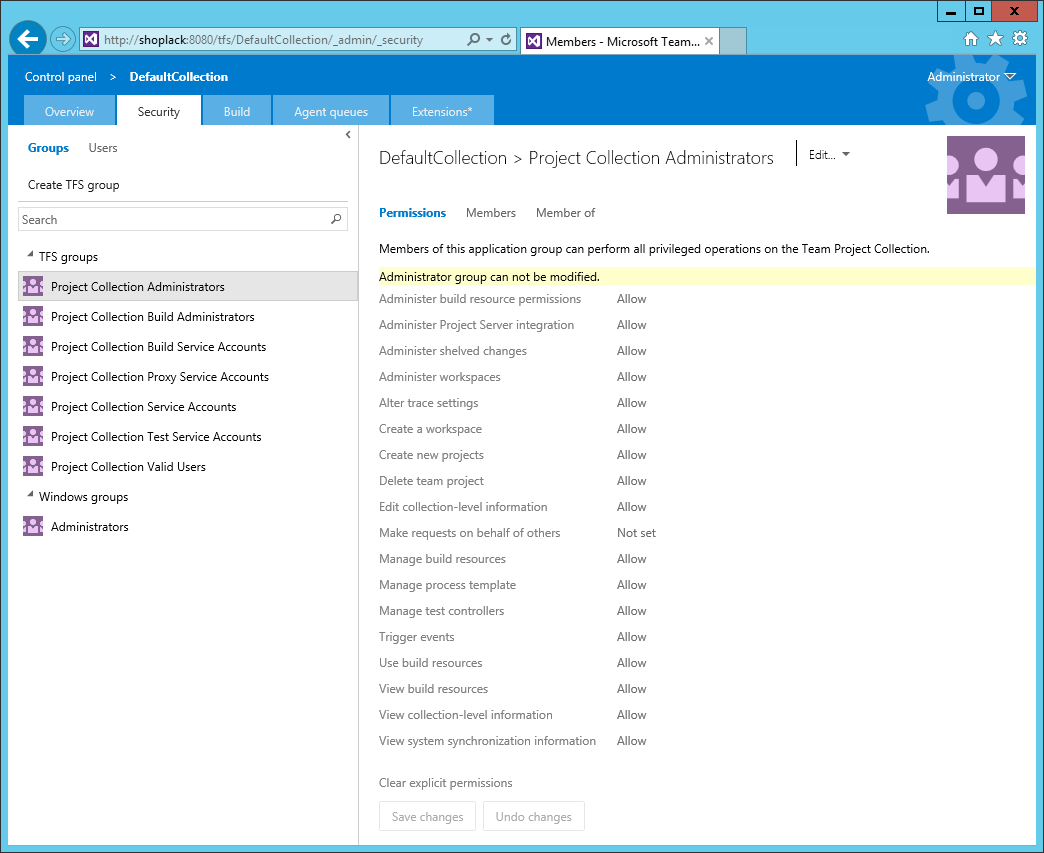
Task: Open the Administrator user menu dropdown
Action: point(970,77)
